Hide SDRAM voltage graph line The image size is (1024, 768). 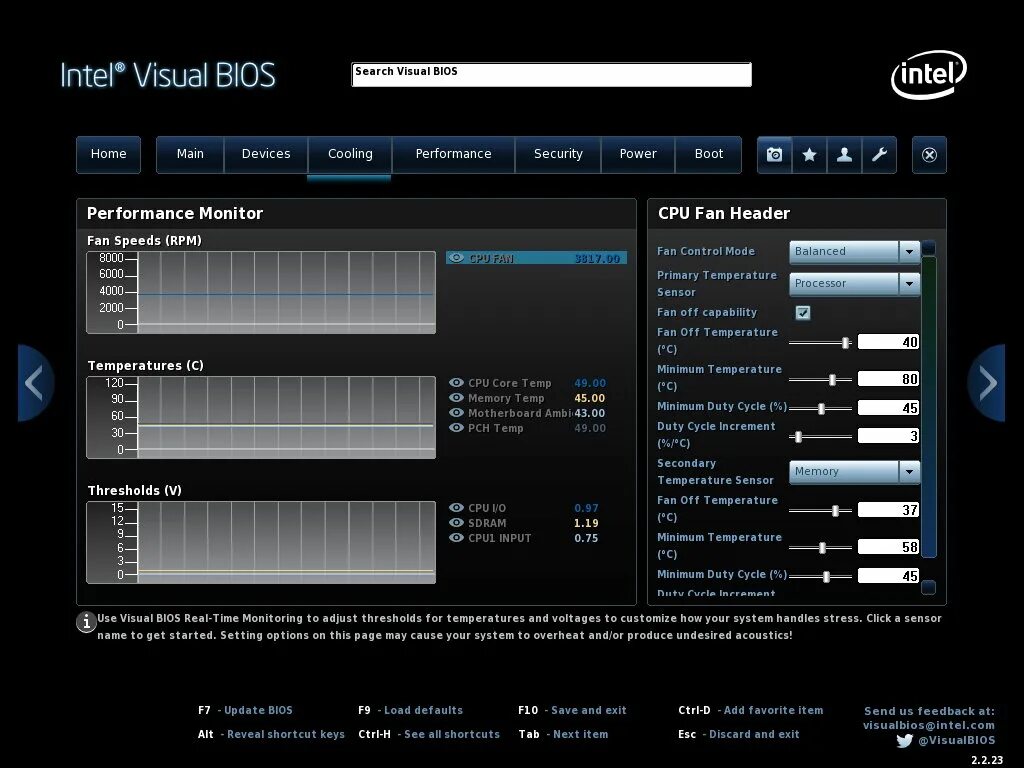(456, 522)
